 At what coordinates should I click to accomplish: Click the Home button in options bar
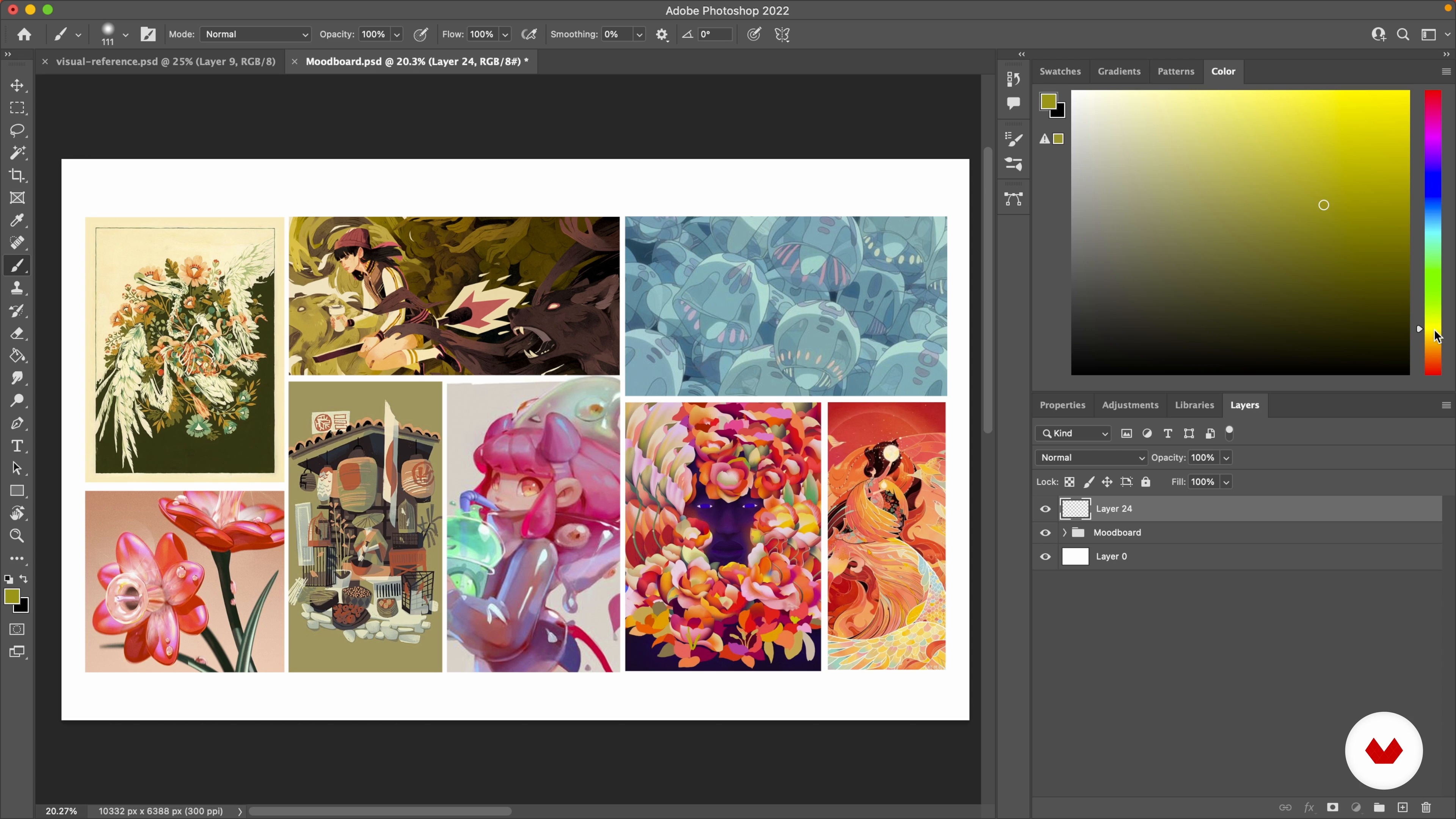point(24,35)
